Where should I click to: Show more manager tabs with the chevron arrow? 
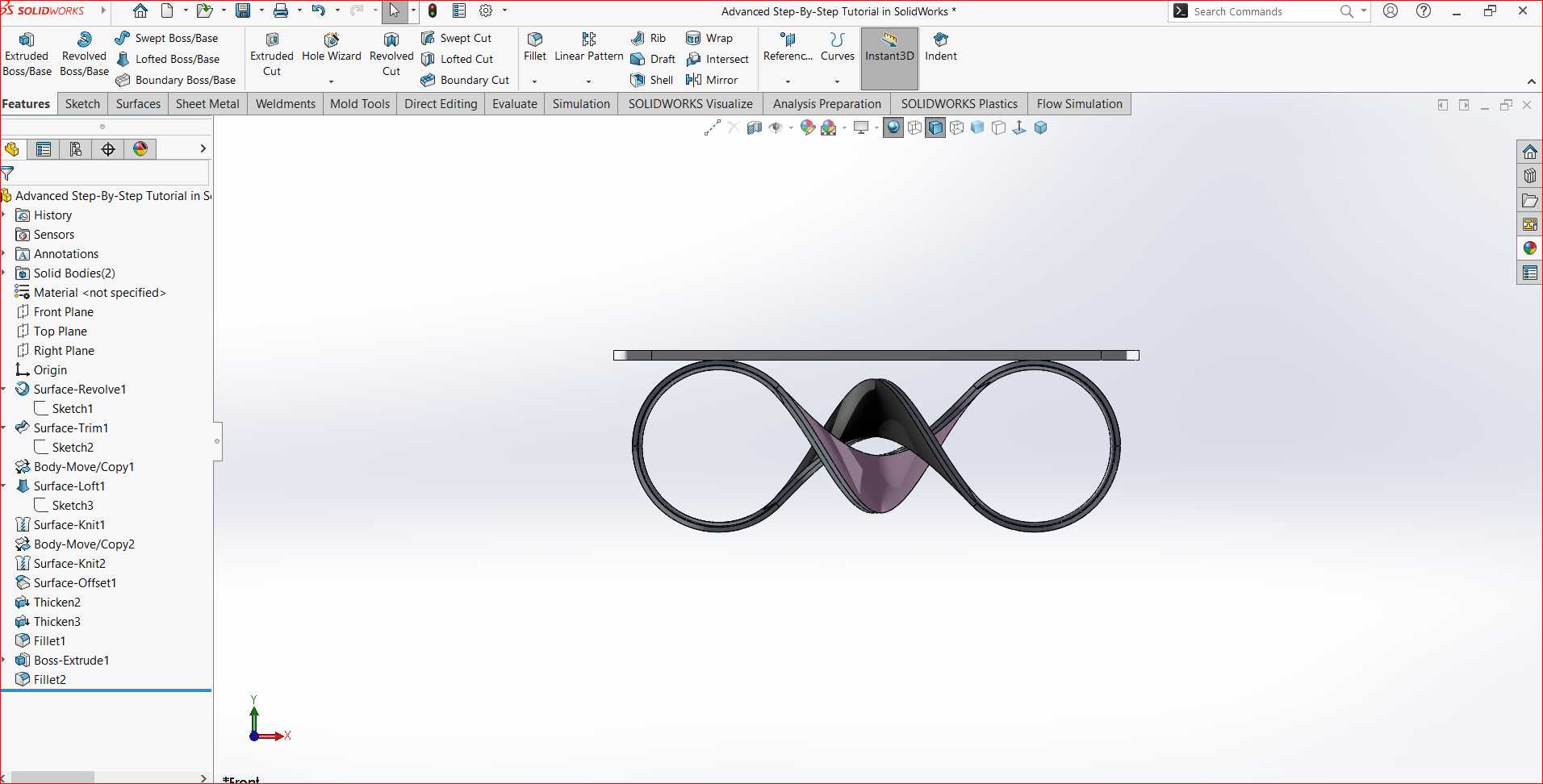click(x=203, y=148)
